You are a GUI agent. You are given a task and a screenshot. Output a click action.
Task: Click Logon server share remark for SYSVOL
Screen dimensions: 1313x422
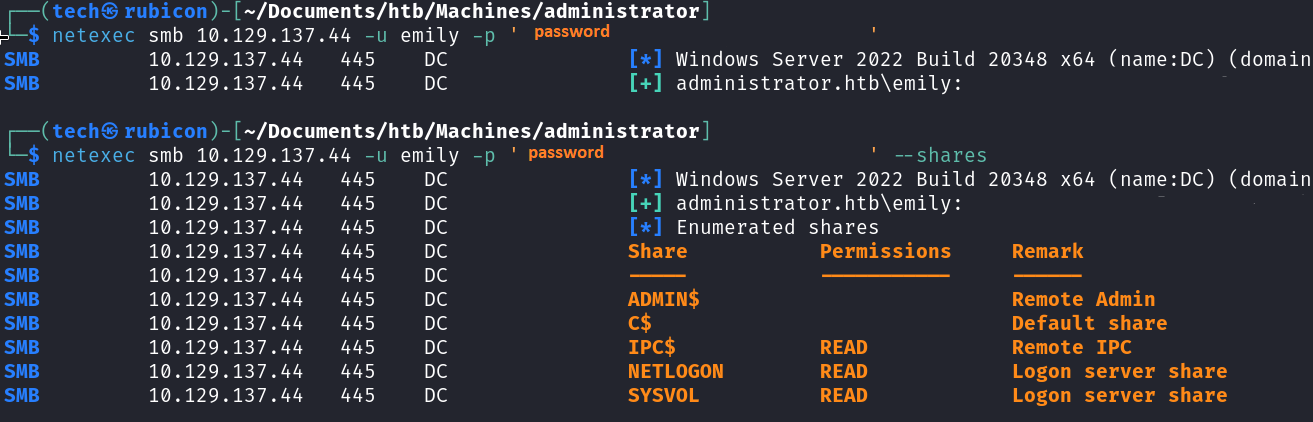click(x=1119, y=395)
